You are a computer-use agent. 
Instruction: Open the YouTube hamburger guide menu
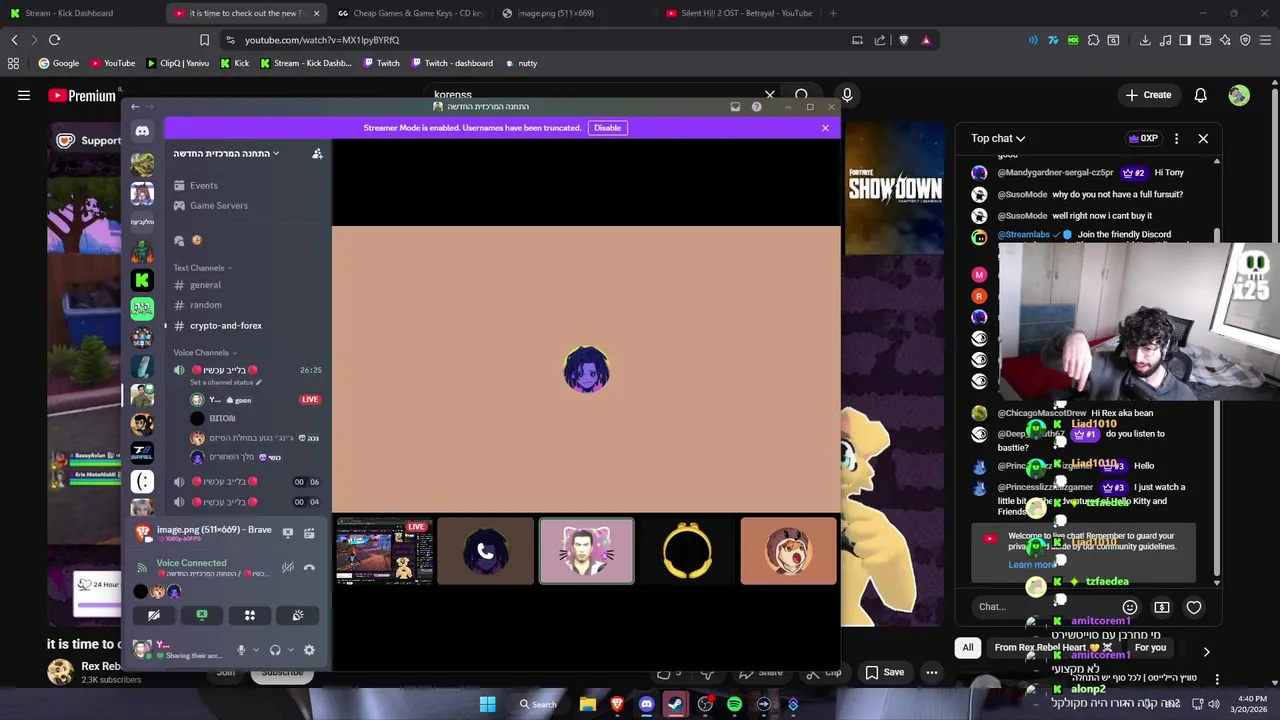click(x=24, y=95)
